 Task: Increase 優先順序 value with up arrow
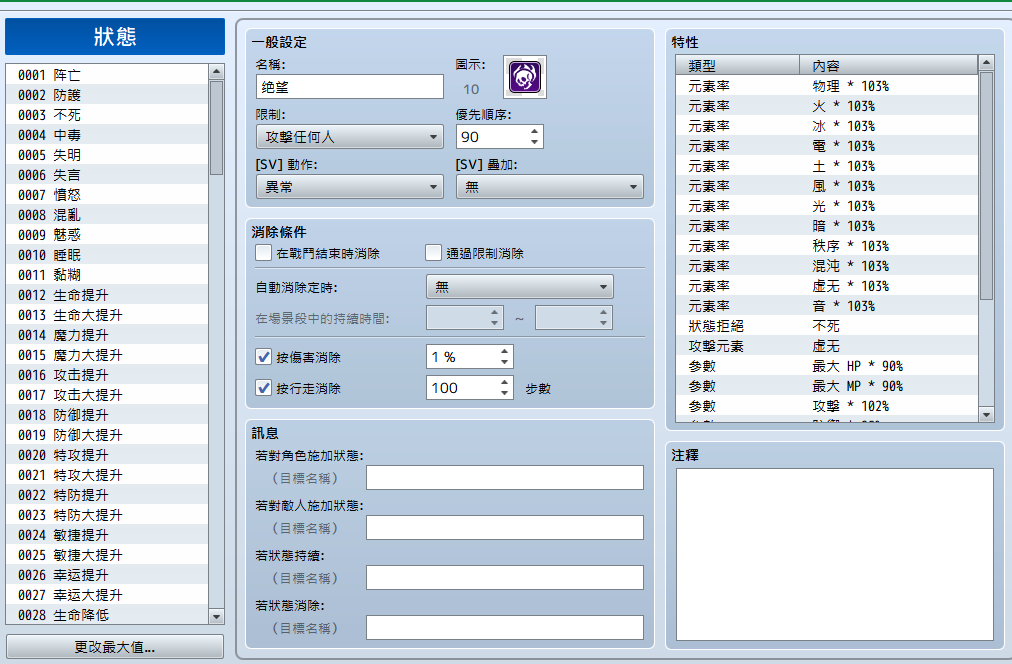(x=534, y=132)
